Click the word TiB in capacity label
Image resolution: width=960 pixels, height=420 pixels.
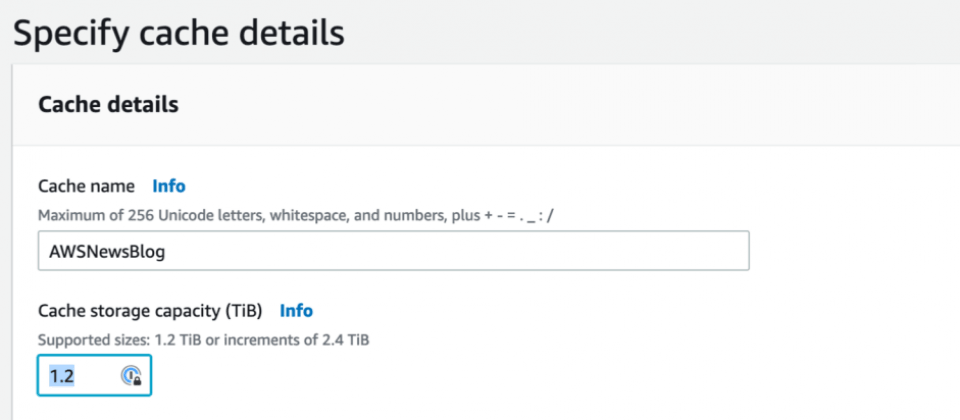click(244, 311)
